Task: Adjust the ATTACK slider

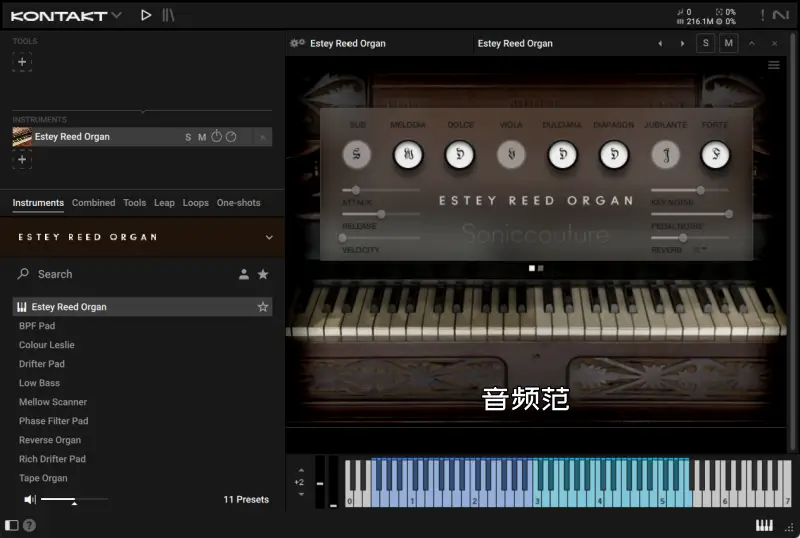Action: point(356,190)
